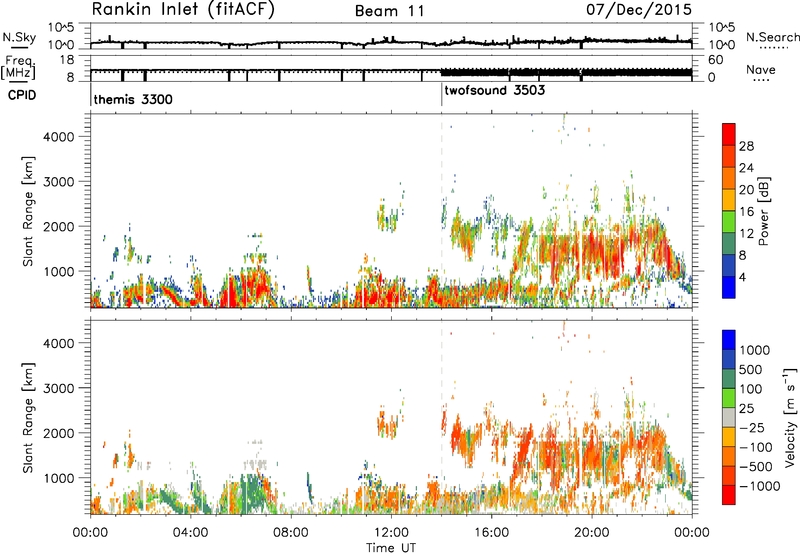800x554 pixels.
Task: Click the '08:00' time axis tick
Action: (291, 533)
